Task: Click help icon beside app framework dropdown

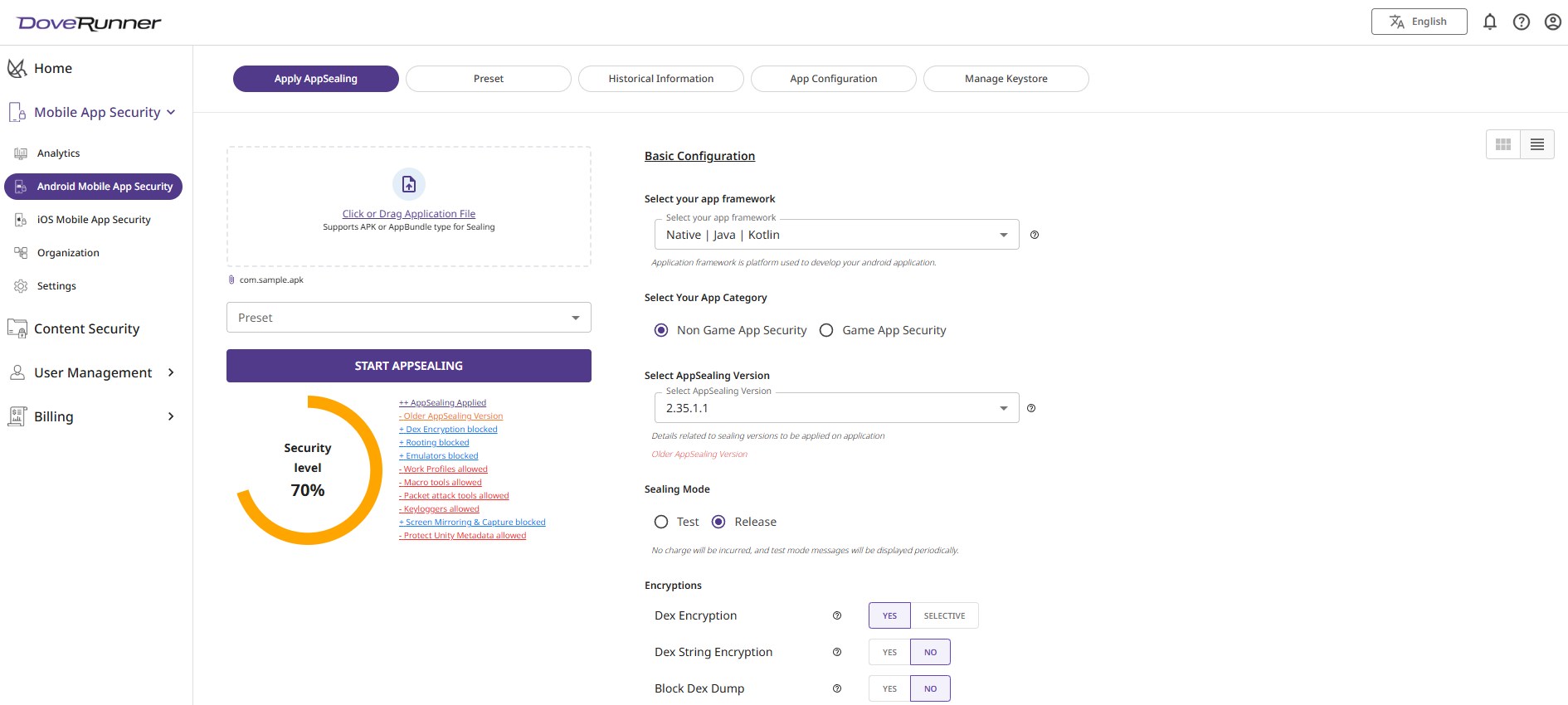Action: coord(1035,235)
